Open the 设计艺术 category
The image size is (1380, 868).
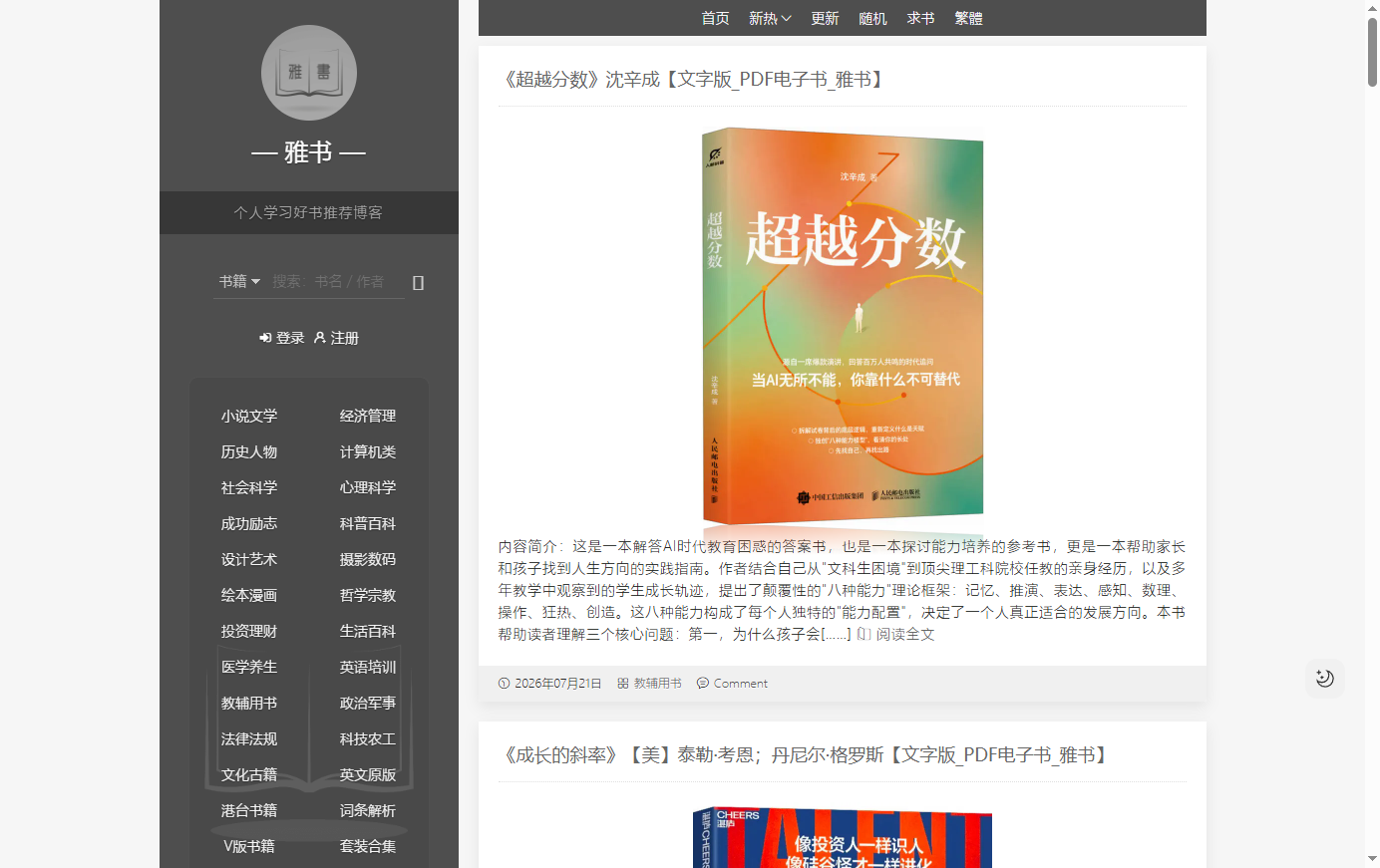click(x=249, y=559)
